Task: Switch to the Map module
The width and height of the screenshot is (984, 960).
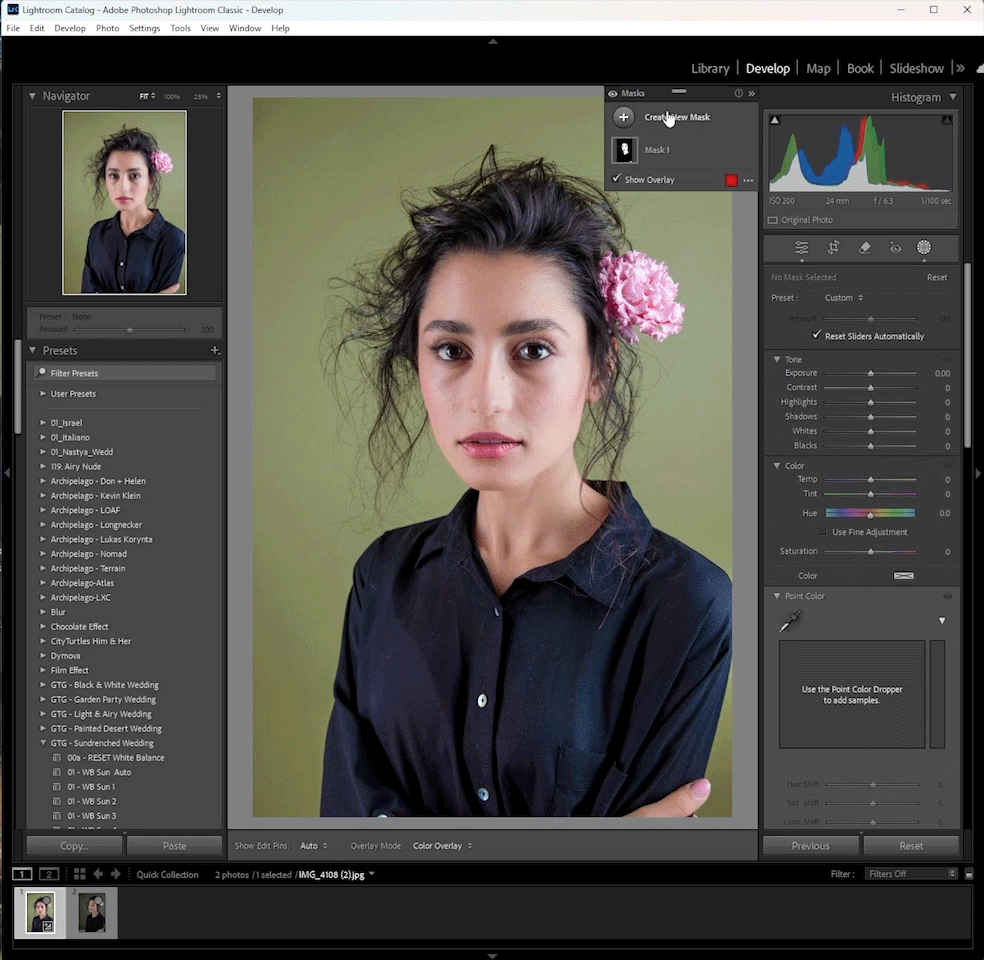Action: tap(818, 68)
